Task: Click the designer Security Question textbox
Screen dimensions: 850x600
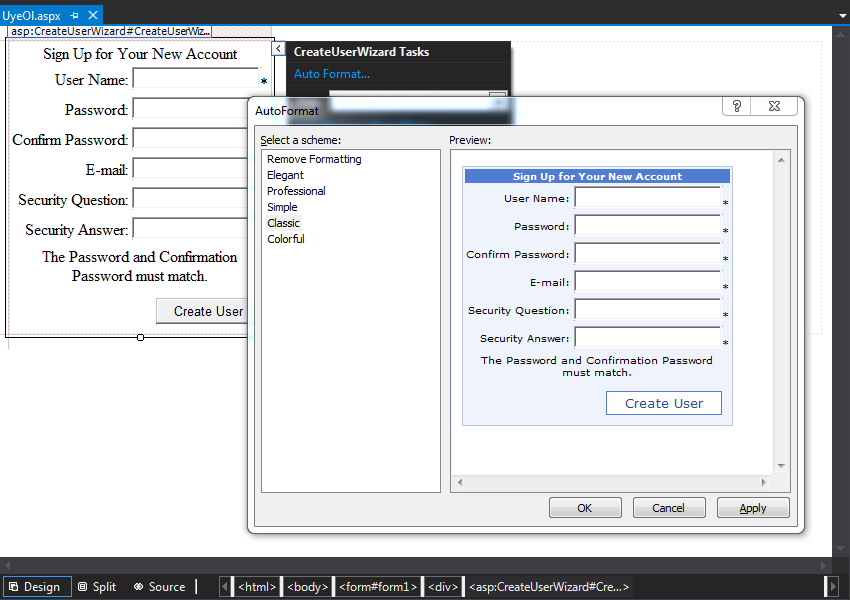Action: [x=190, y=198]
